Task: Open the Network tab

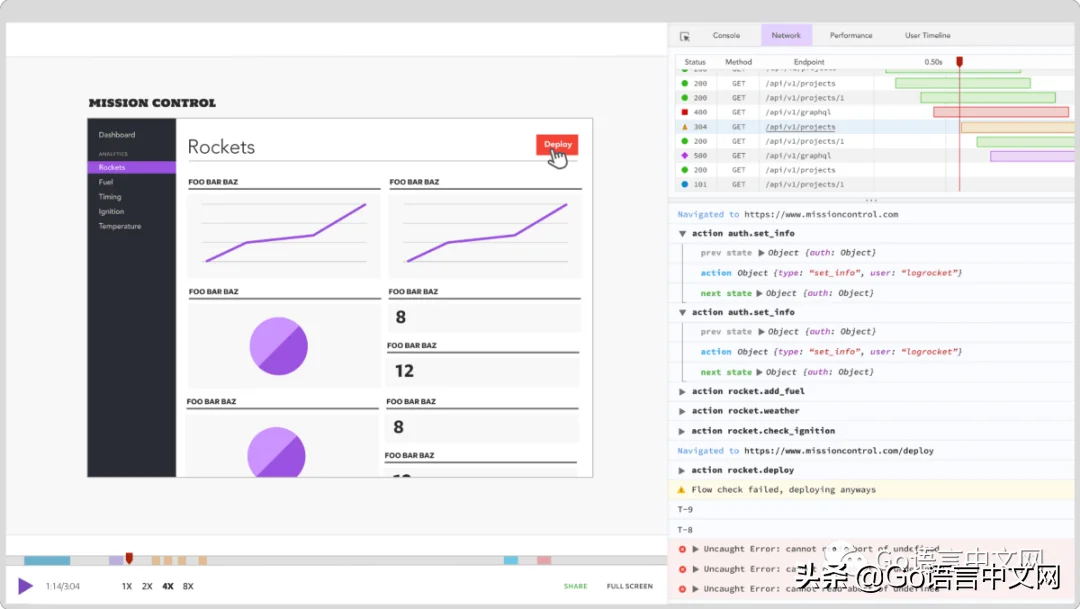Action: point(786,35)
